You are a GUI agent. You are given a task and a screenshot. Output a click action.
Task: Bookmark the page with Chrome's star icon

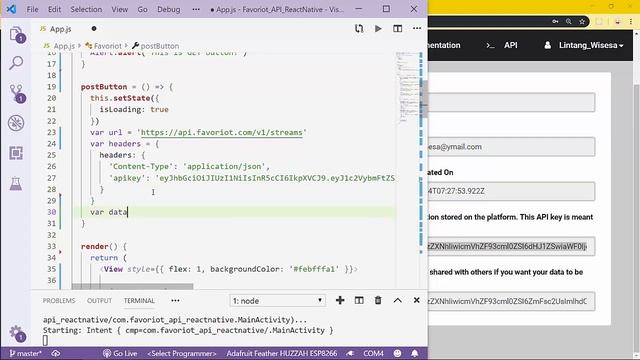pyautogui.click(x=582, y=21)
